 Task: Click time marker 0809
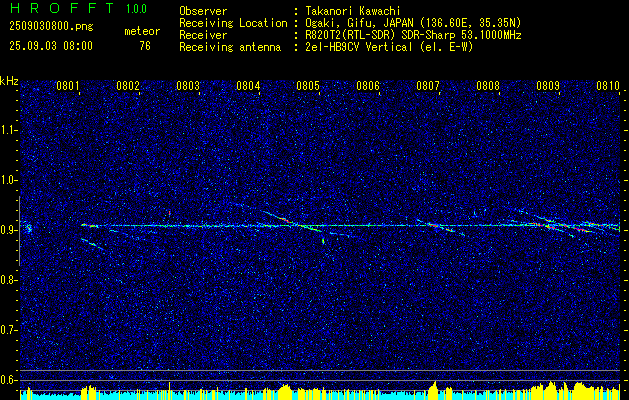point(548,85)
